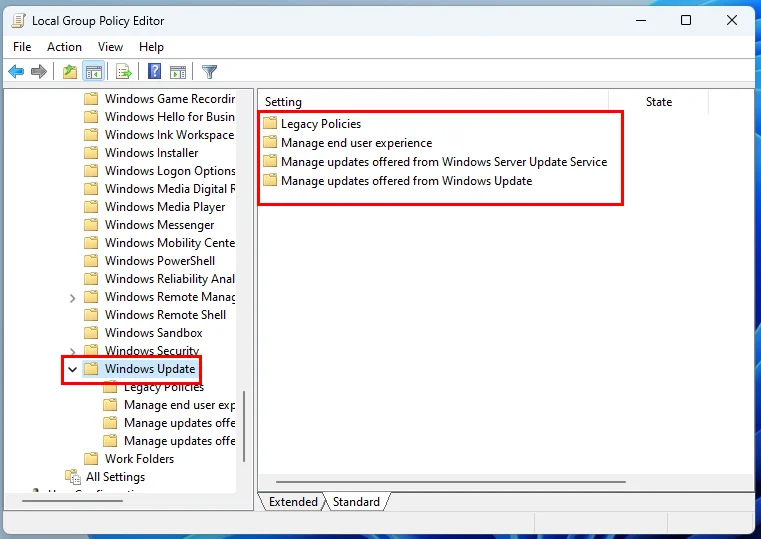The image size is (761, 539).
Task: Select Windows Game Recording tree item
Action: (170, 99)
